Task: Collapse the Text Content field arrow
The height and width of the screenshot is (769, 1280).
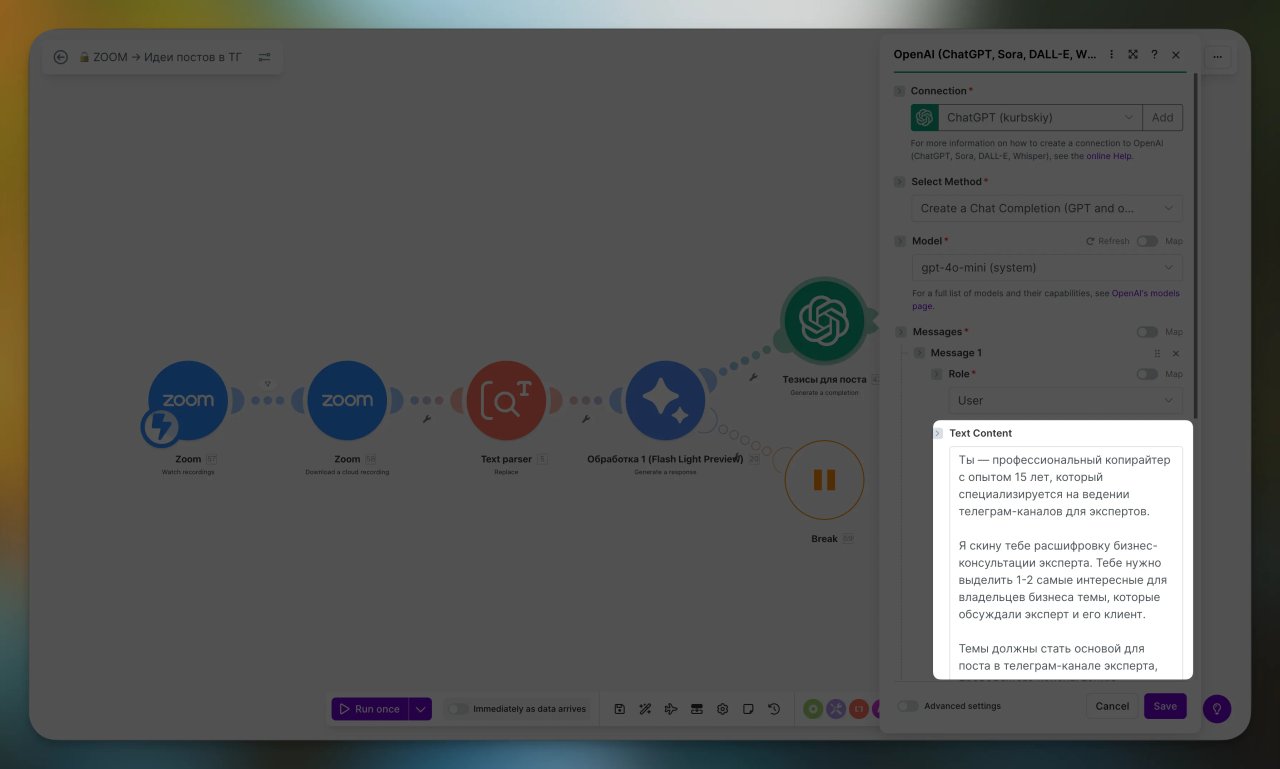Action: point(938,433)
